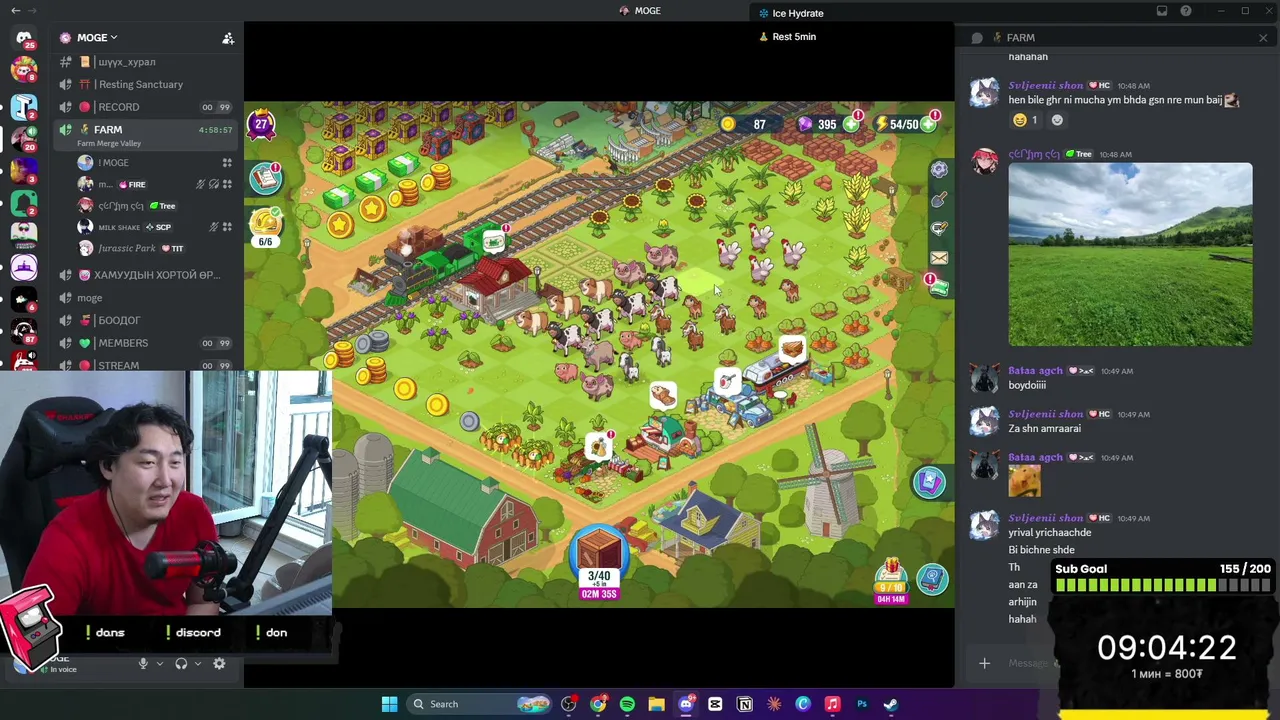Open Notion from the taskbar
The image size is (1280, 720).
click(x=745, y=704)
